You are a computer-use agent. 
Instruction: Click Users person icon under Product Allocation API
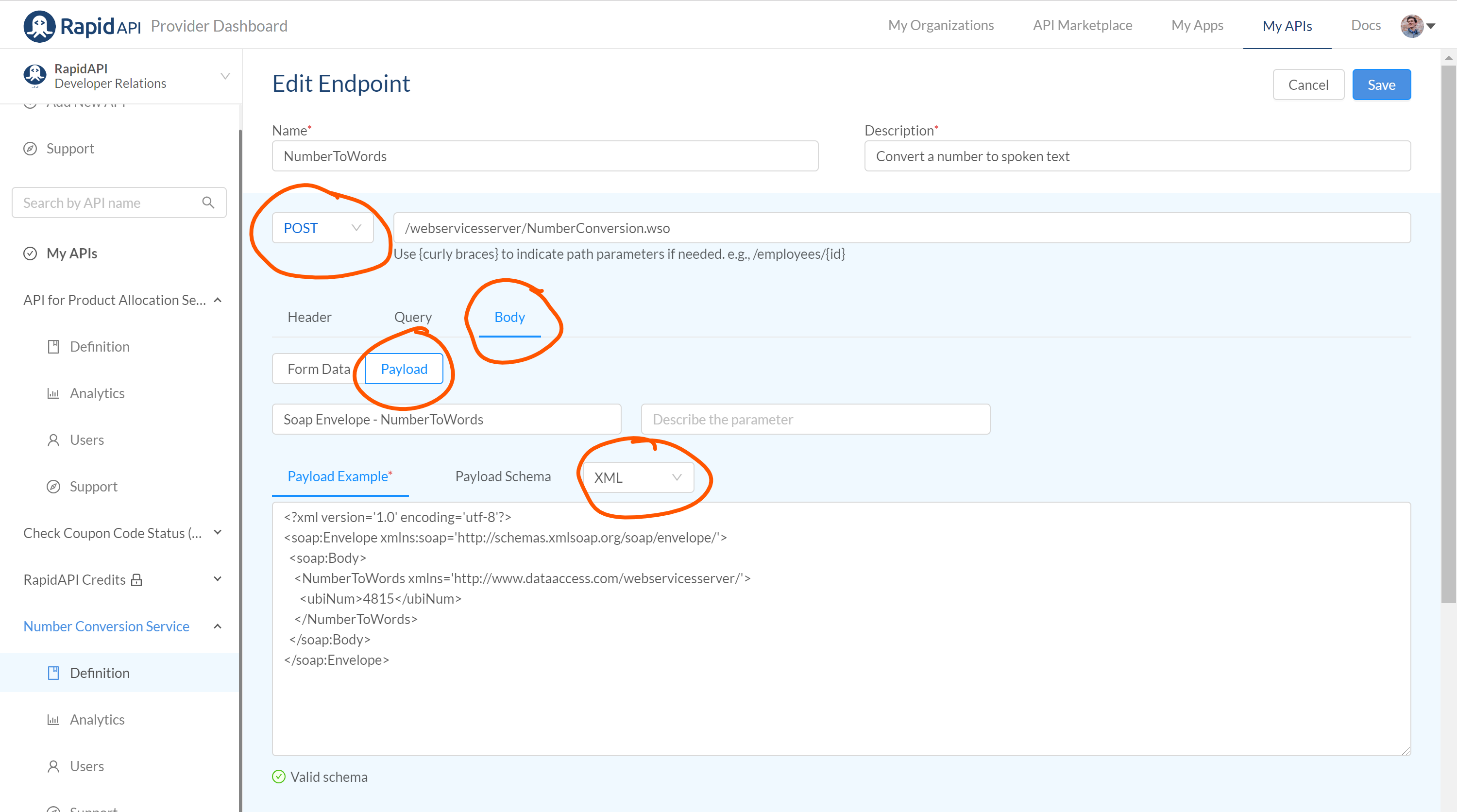point(53,440)
